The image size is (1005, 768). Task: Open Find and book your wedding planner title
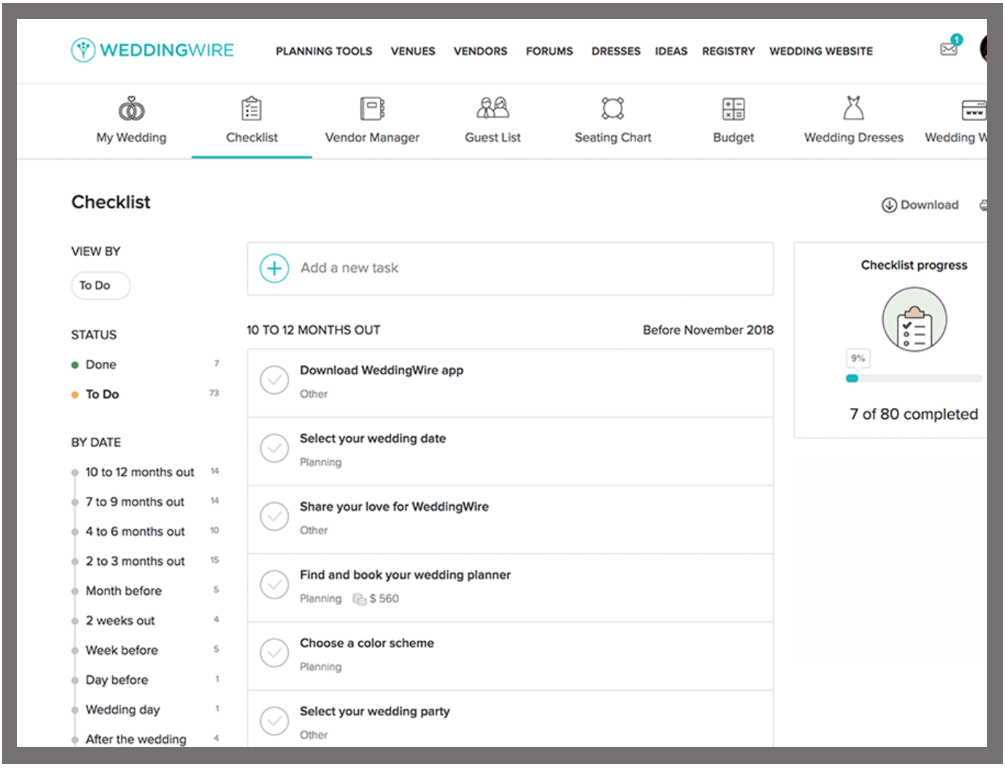405,575
